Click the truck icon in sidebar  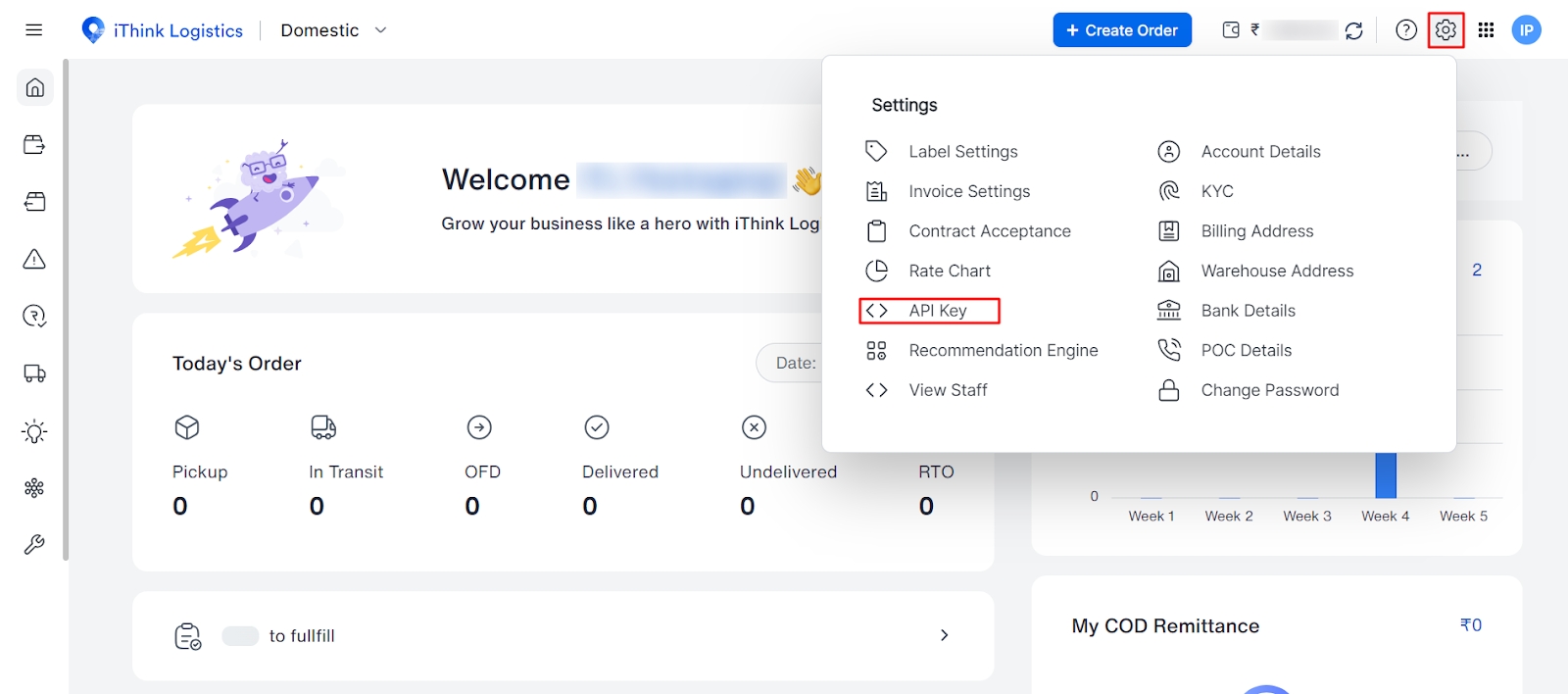click(x=34, y=373)
